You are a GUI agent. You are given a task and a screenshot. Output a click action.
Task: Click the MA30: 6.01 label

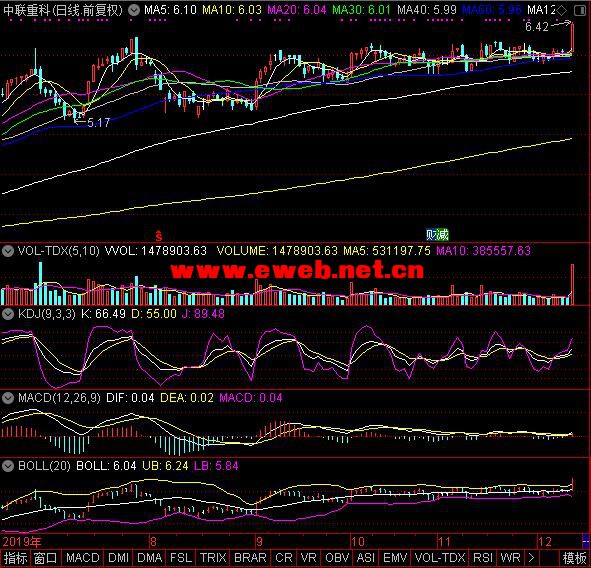(x=361, y=10)
